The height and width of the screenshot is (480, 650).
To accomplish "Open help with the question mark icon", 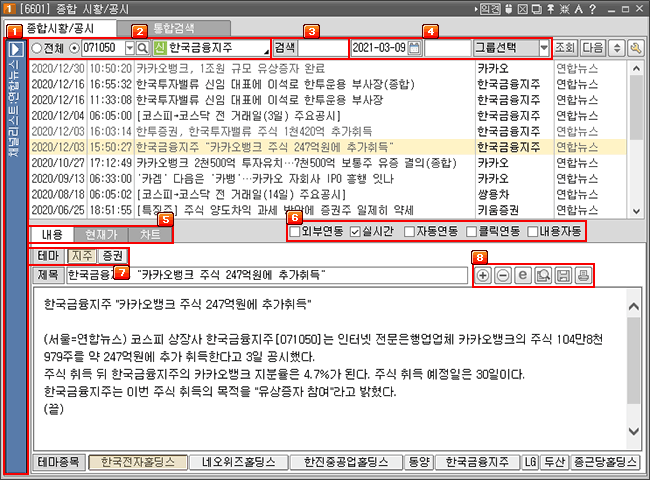I will pos(593,9).
